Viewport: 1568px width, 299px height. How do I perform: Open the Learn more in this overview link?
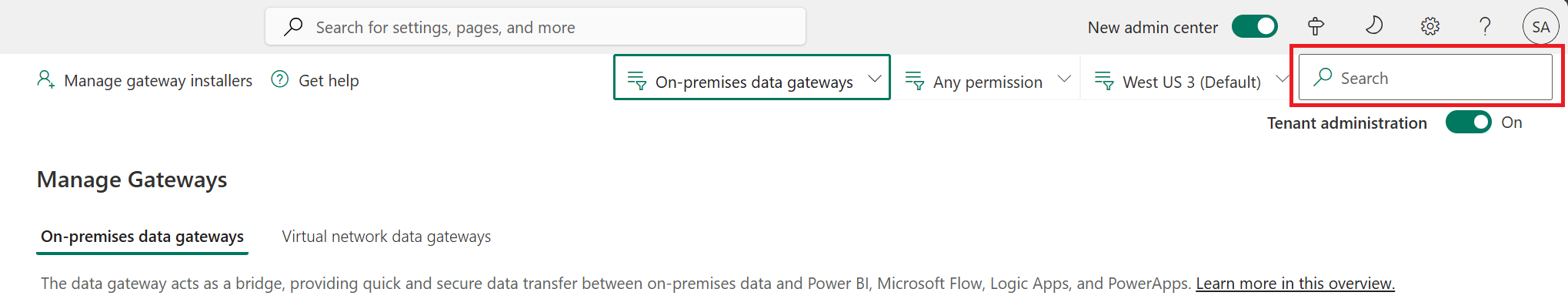(1295, 284)
